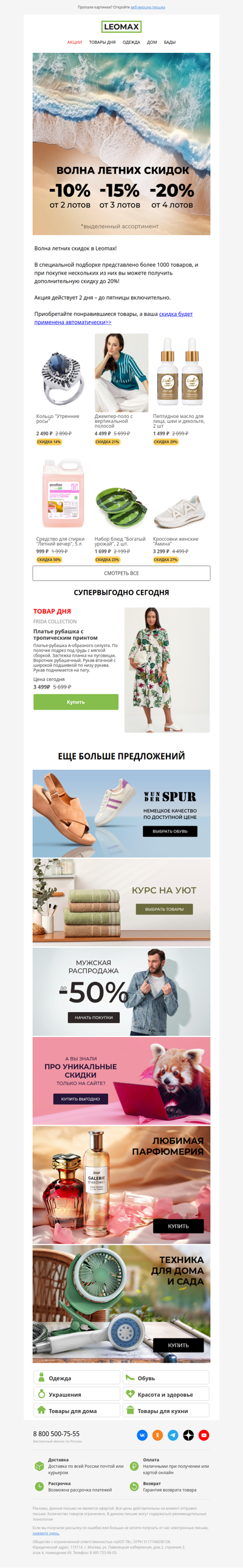
Task: Open the Telegram channel icon
Action: click(173, 1435)
